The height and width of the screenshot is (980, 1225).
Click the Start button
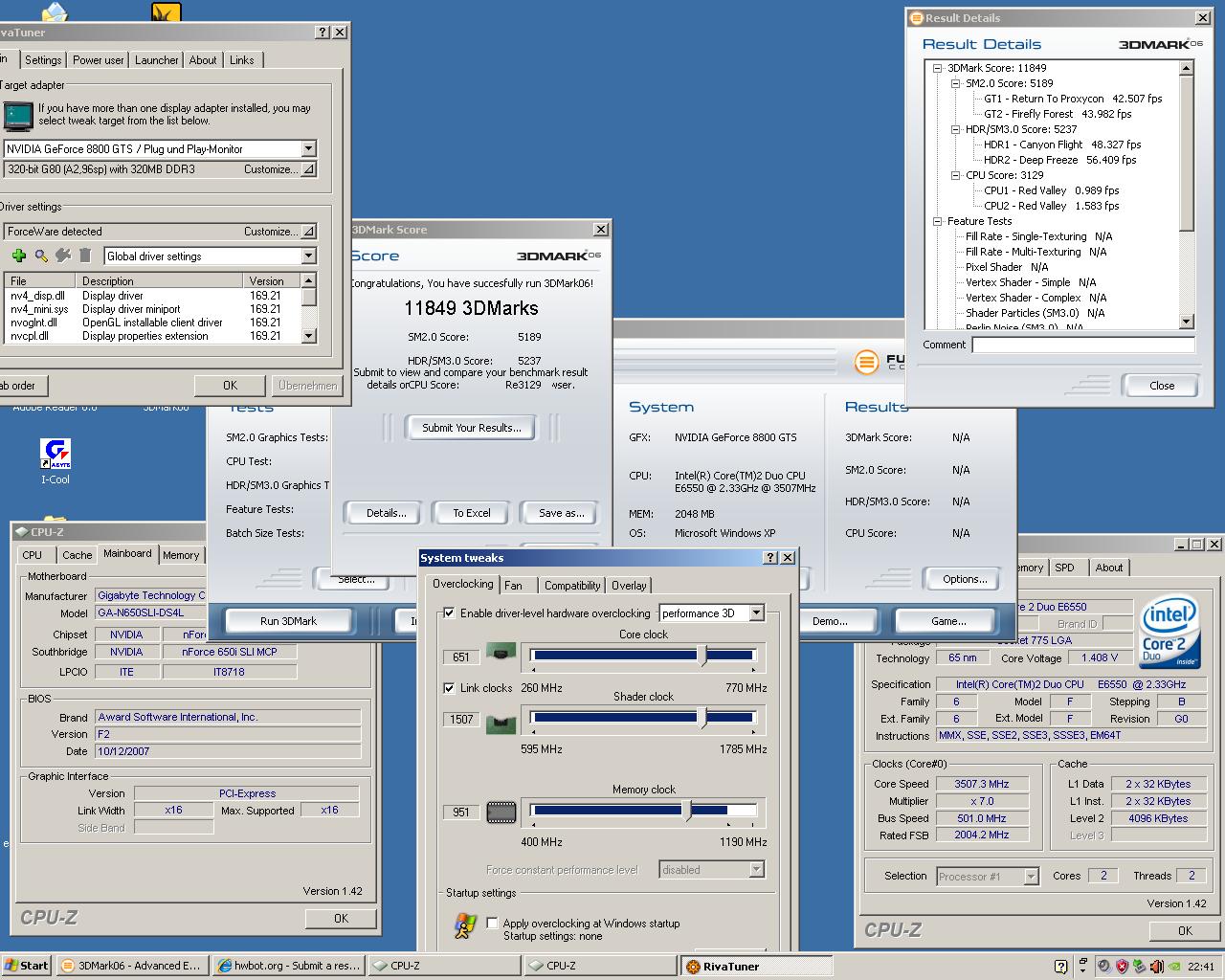tap(26, 966)
